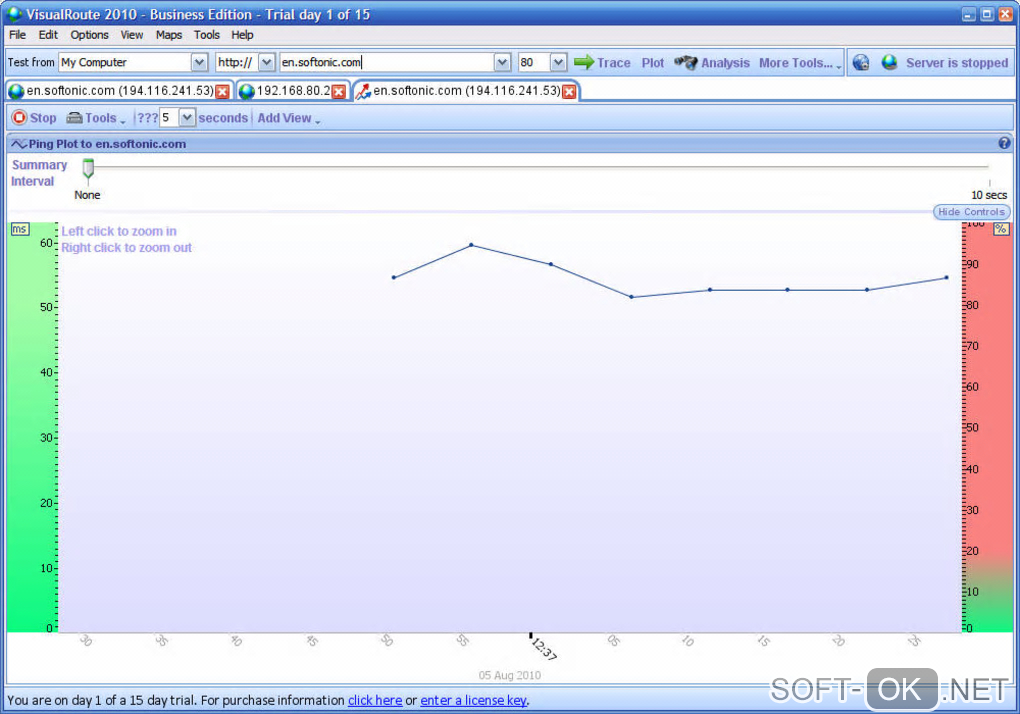Click the % unit badge on the right axis
The width and height of the screenshot is (1020, 714).
click(1001, 229)
